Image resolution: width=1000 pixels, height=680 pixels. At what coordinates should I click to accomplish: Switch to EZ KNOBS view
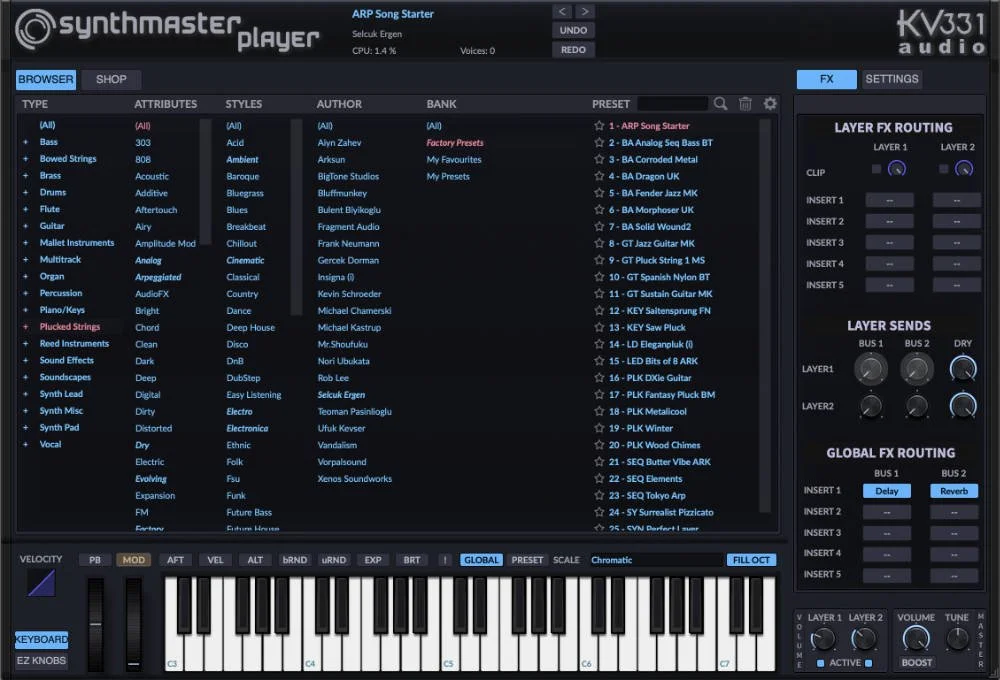coord(40,660)
